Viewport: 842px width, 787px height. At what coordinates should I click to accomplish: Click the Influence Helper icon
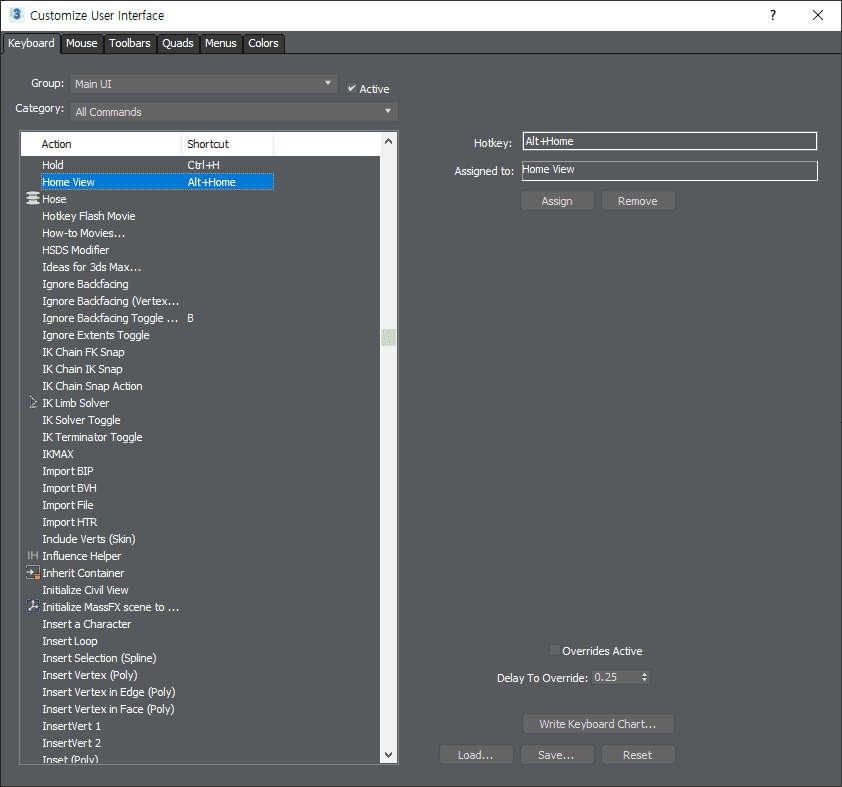(x=33, y=556)
